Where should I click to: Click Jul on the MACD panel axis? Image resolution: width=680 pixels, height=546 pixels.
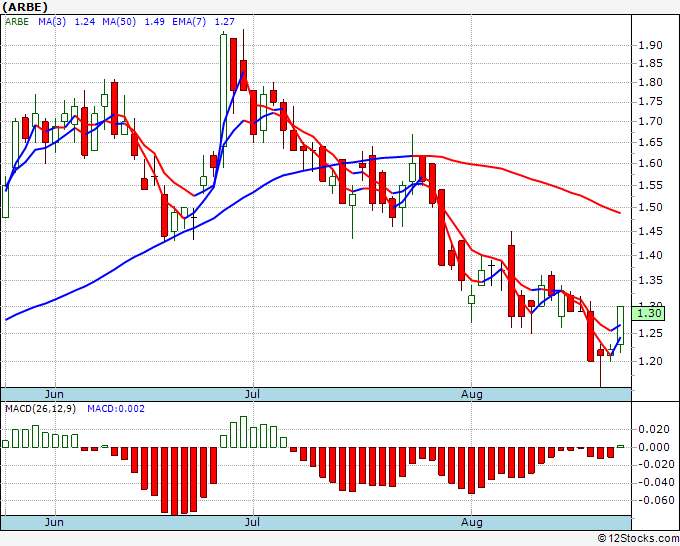point(252,522)
